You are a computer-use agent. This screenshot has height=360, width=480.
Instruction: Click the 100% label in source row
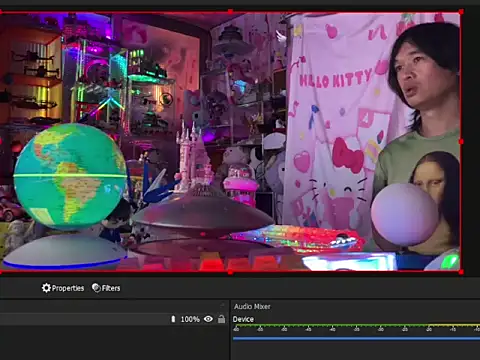[x=190, y=319]
